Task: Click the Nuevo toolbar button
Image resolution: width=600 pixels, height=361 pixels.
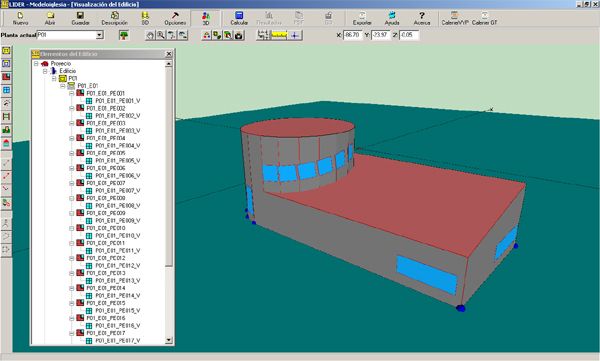Action: tap(20, 18)
